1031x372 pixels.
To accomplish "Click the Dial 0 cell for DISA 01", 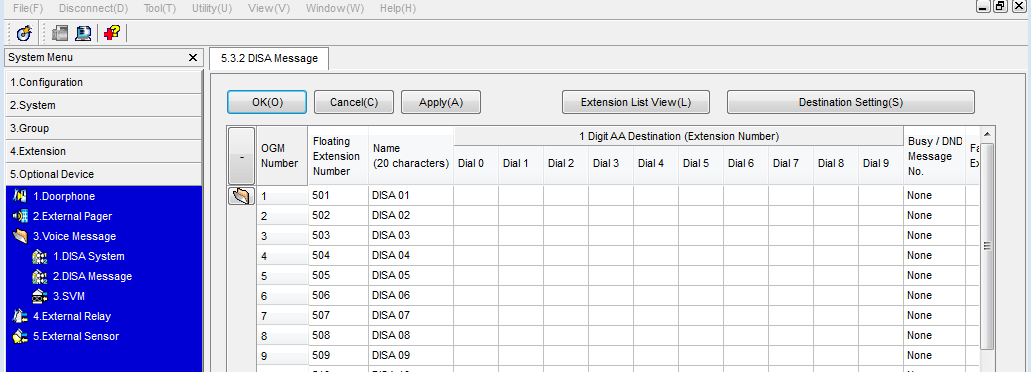I will (475, 195).
